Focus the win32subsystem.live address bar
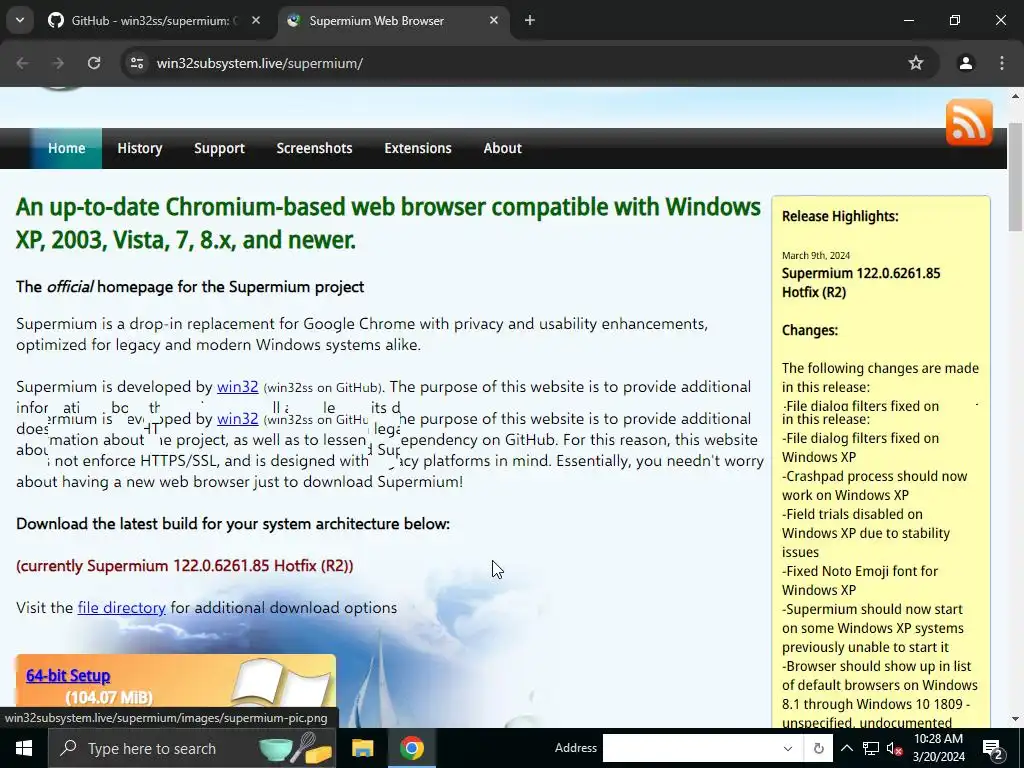Viewport: 1024px width, 768px height. pos(522,63)
